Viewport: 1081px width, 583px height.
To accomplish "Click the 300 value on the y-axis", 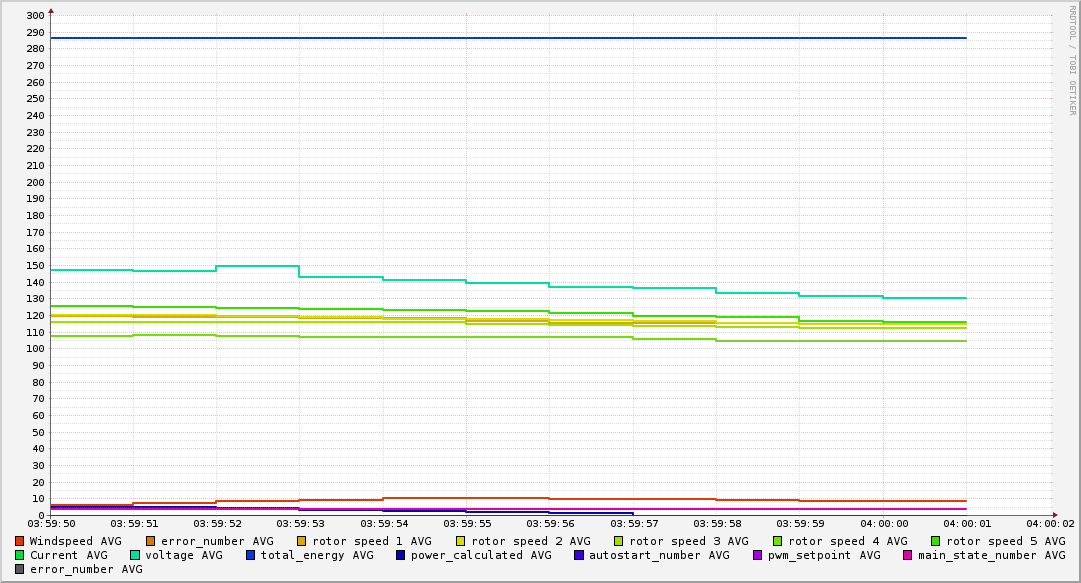I will tap(34, 16).
